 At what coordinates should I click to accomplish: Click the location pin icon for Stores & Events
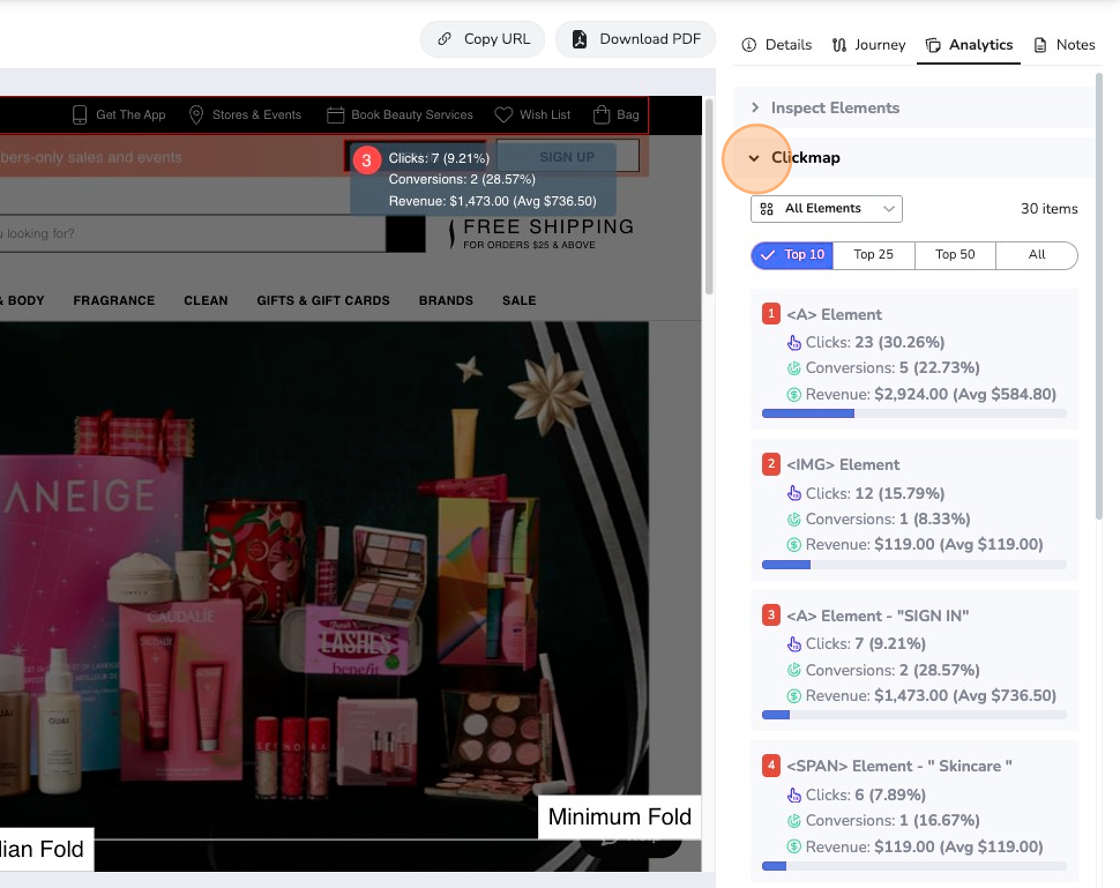coord(196,115)
